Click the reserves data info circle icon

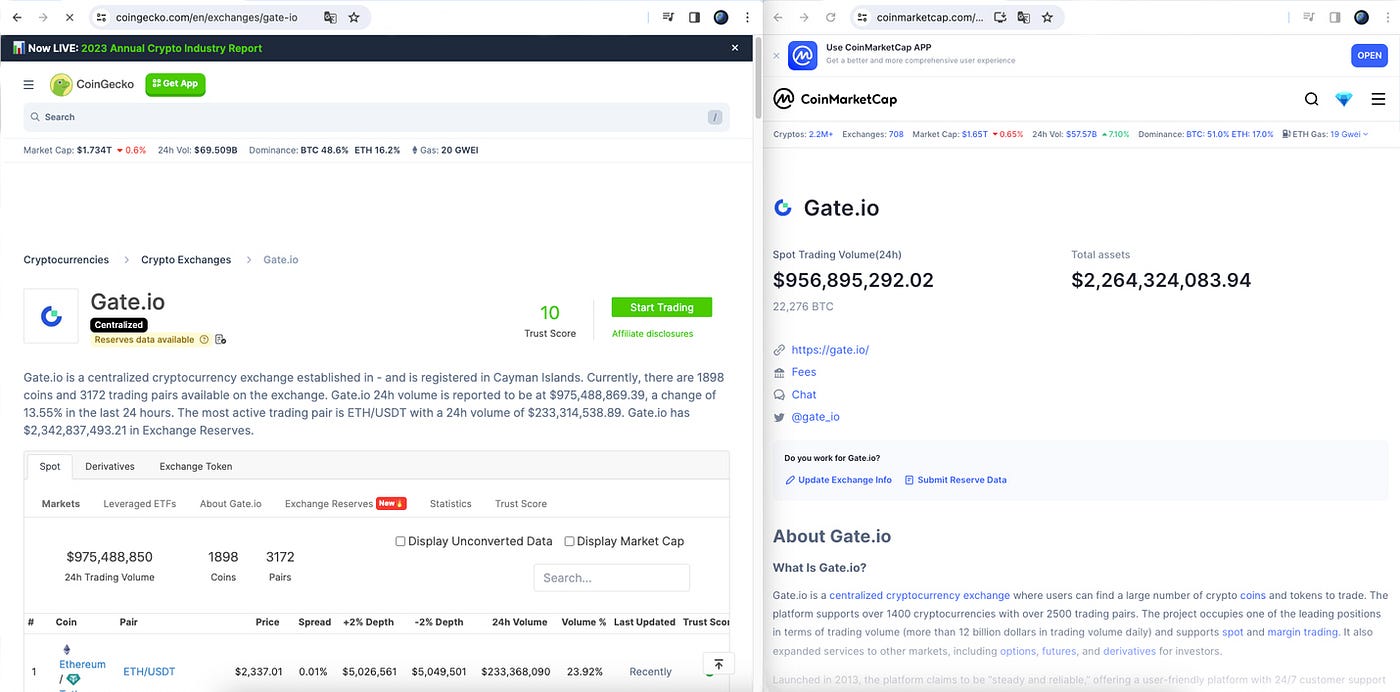(204, 340)
